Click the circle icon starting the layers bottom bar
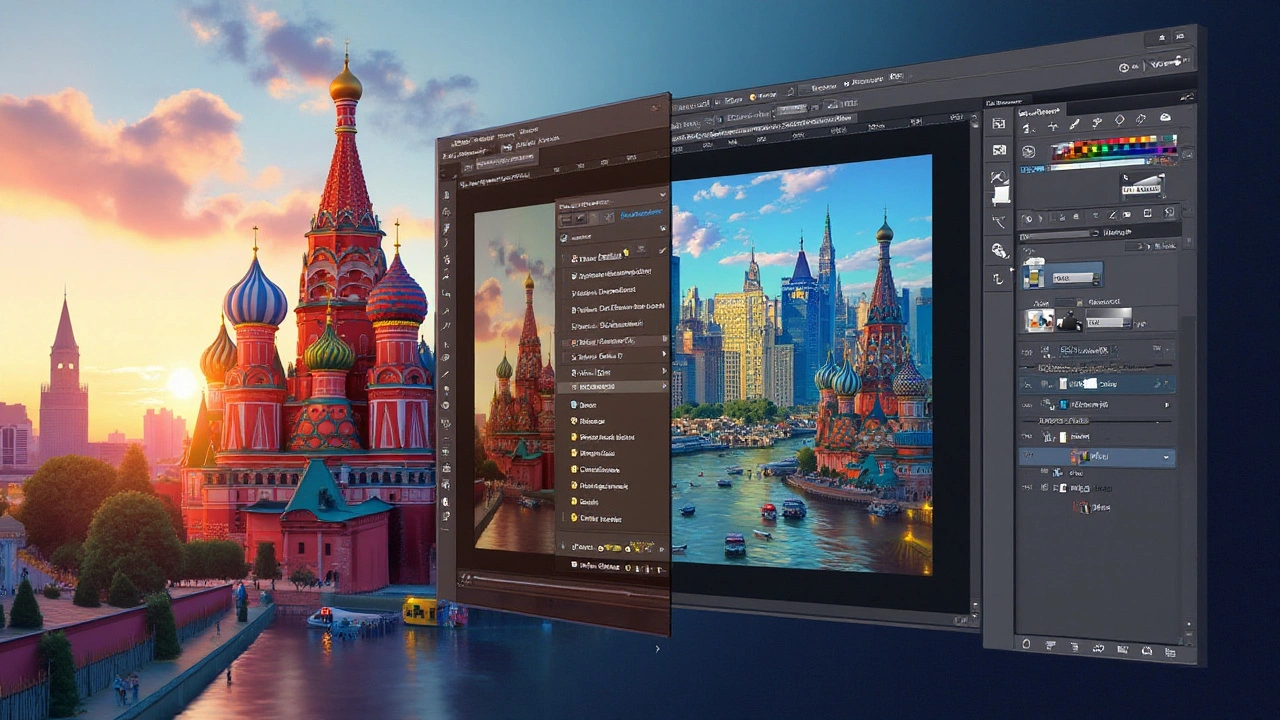This screenshot has height=720, width=1280. (1024, 644)
